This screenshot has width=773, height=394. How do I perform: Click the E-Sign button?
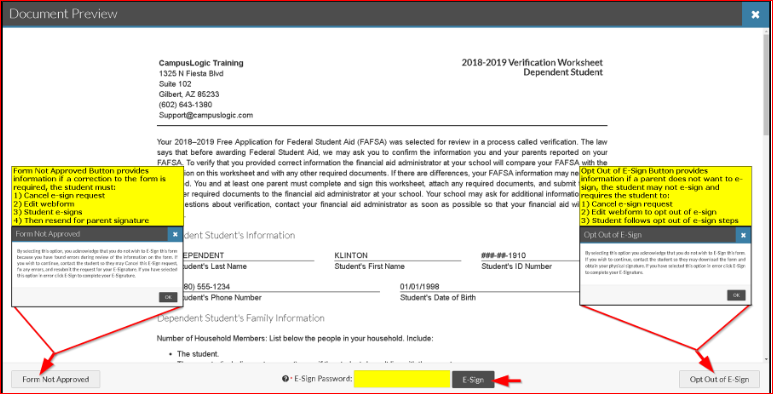click(473, 379)
